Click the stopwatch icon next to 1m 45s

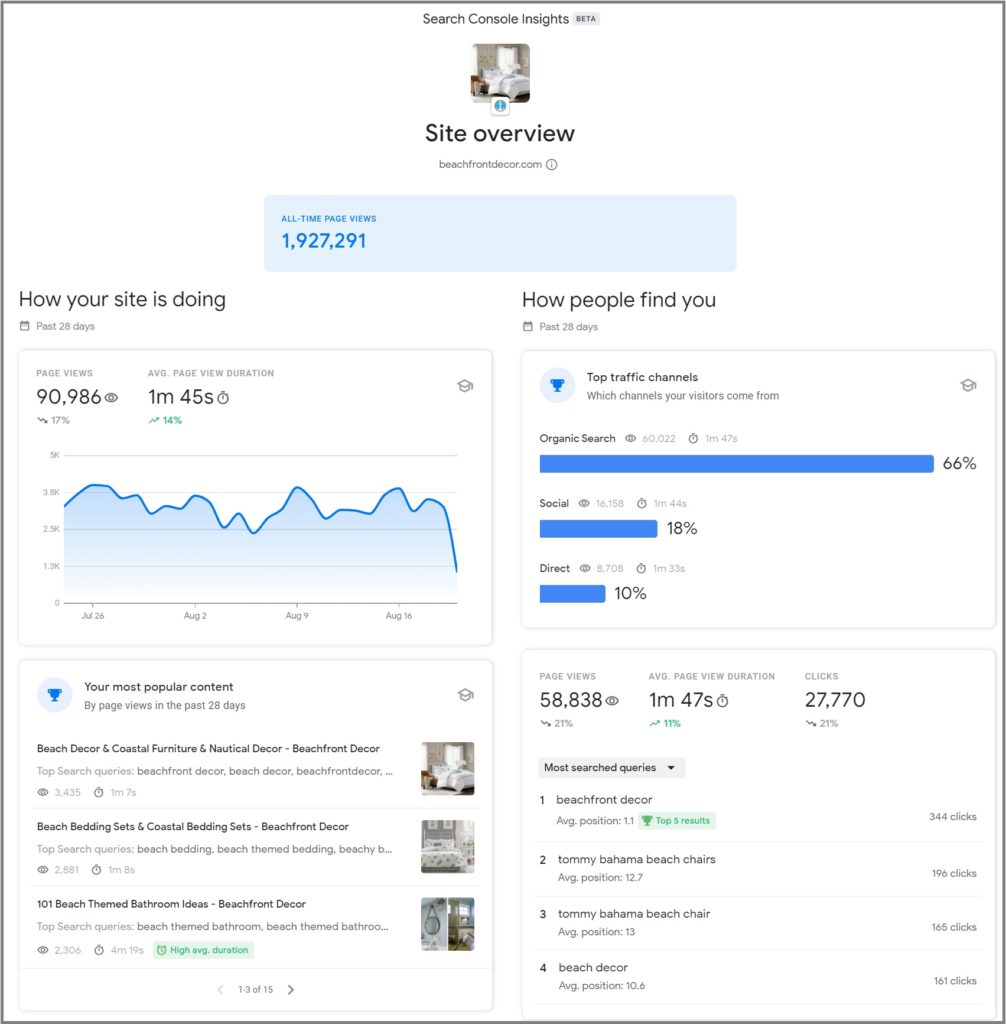(223, 397)
